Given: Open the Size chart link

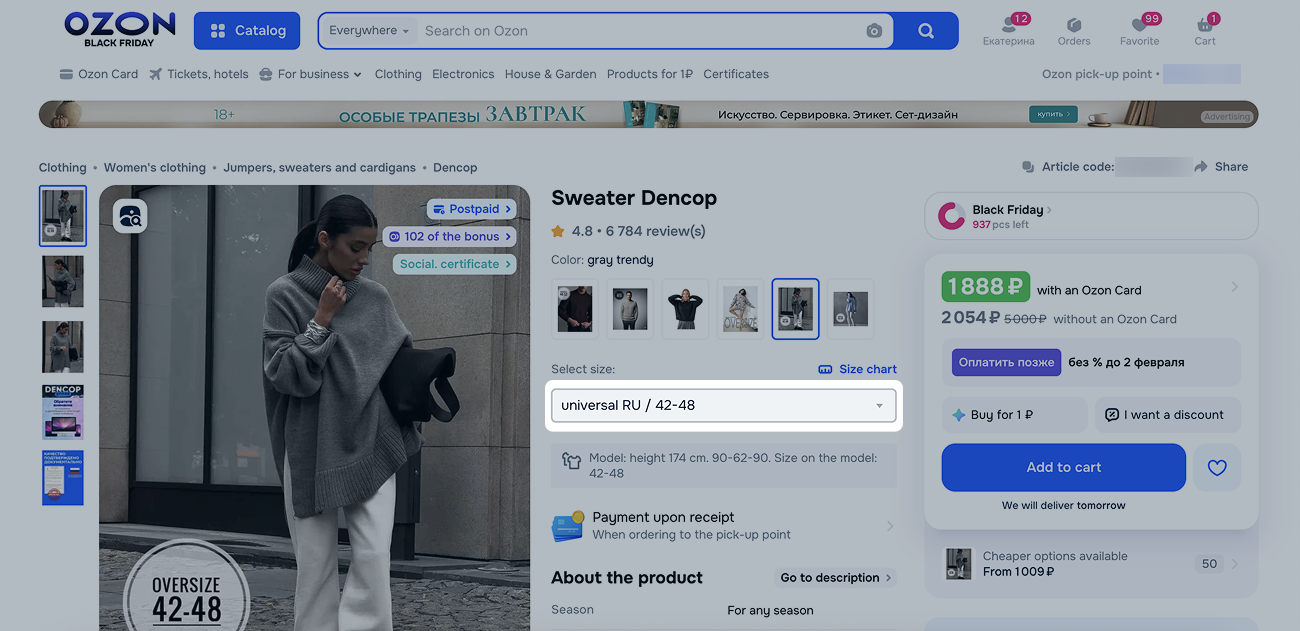Looking at the screenshot, I should tap(857, 369).
